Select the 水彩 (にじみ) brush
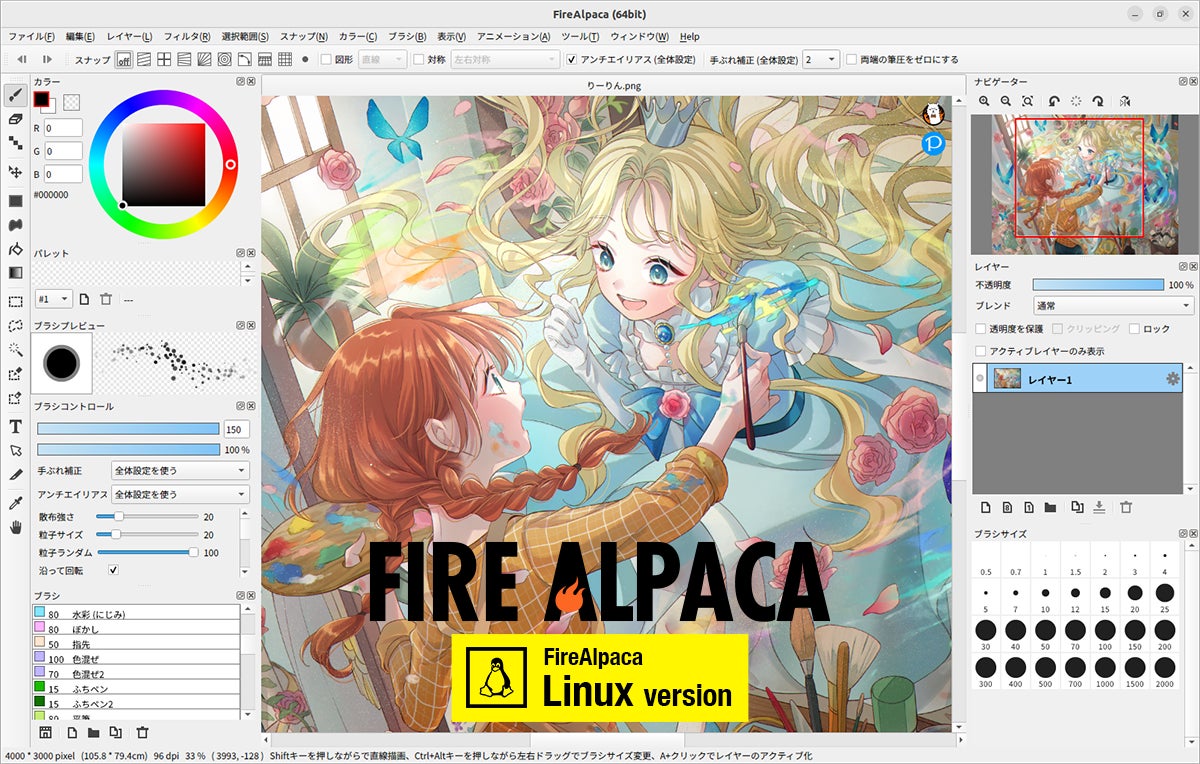This screenshot has height=764, width=1200. point(137,613)
